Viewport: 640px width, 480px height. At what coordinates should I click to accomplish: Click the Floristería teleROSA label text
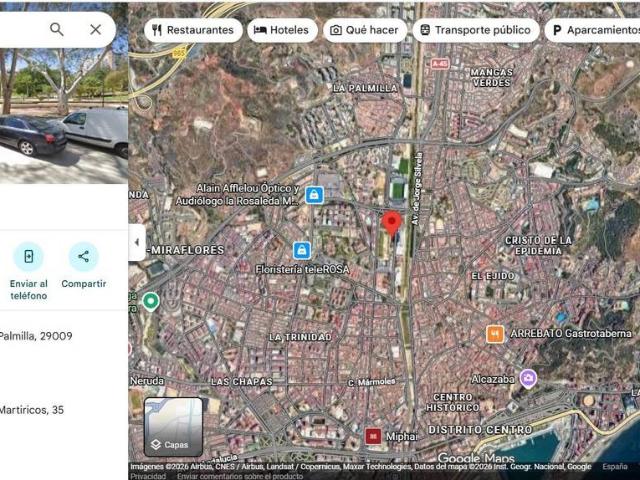point(302,269)
